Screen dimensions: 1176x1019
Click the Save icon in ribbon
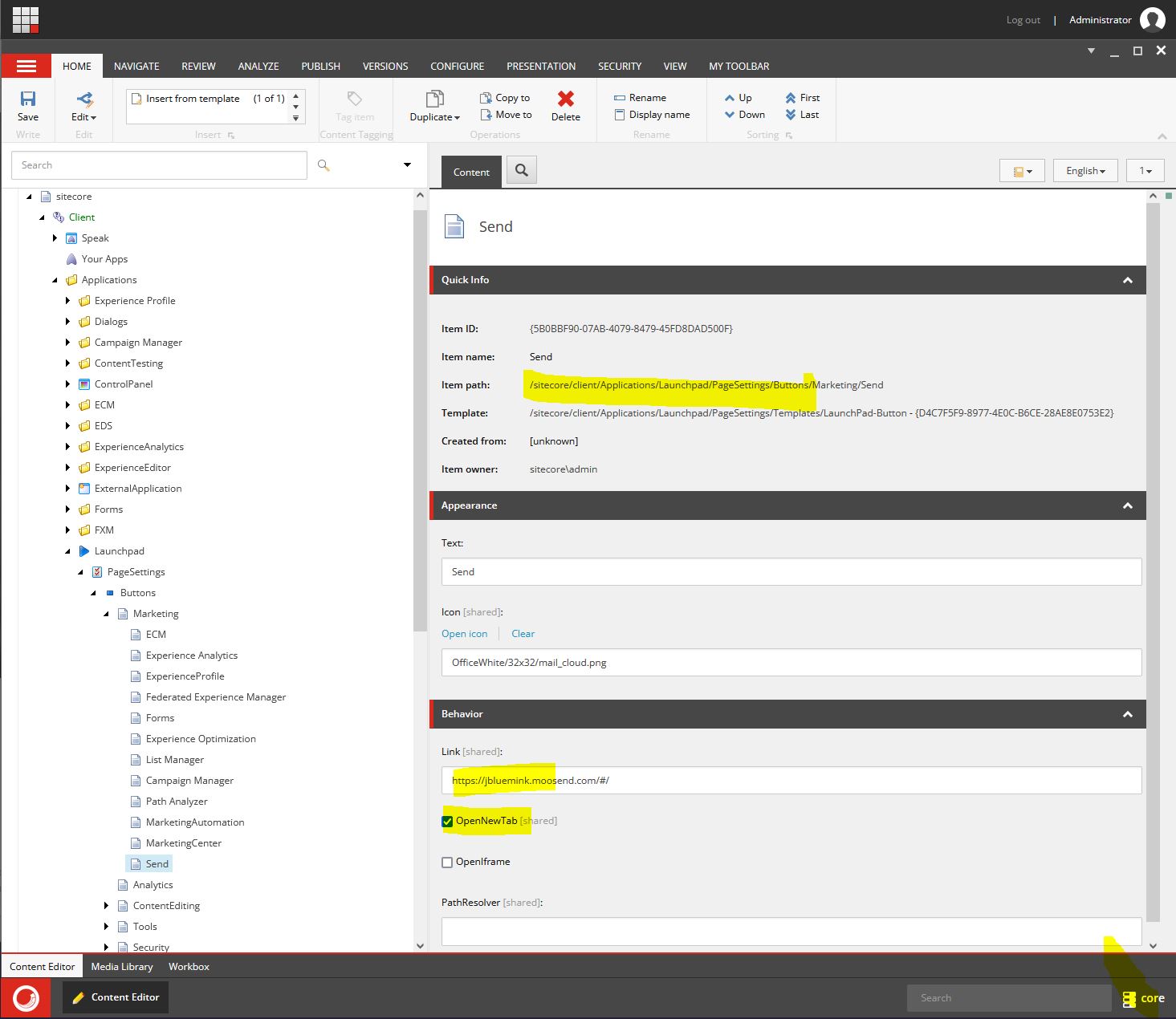pos(28,99)
